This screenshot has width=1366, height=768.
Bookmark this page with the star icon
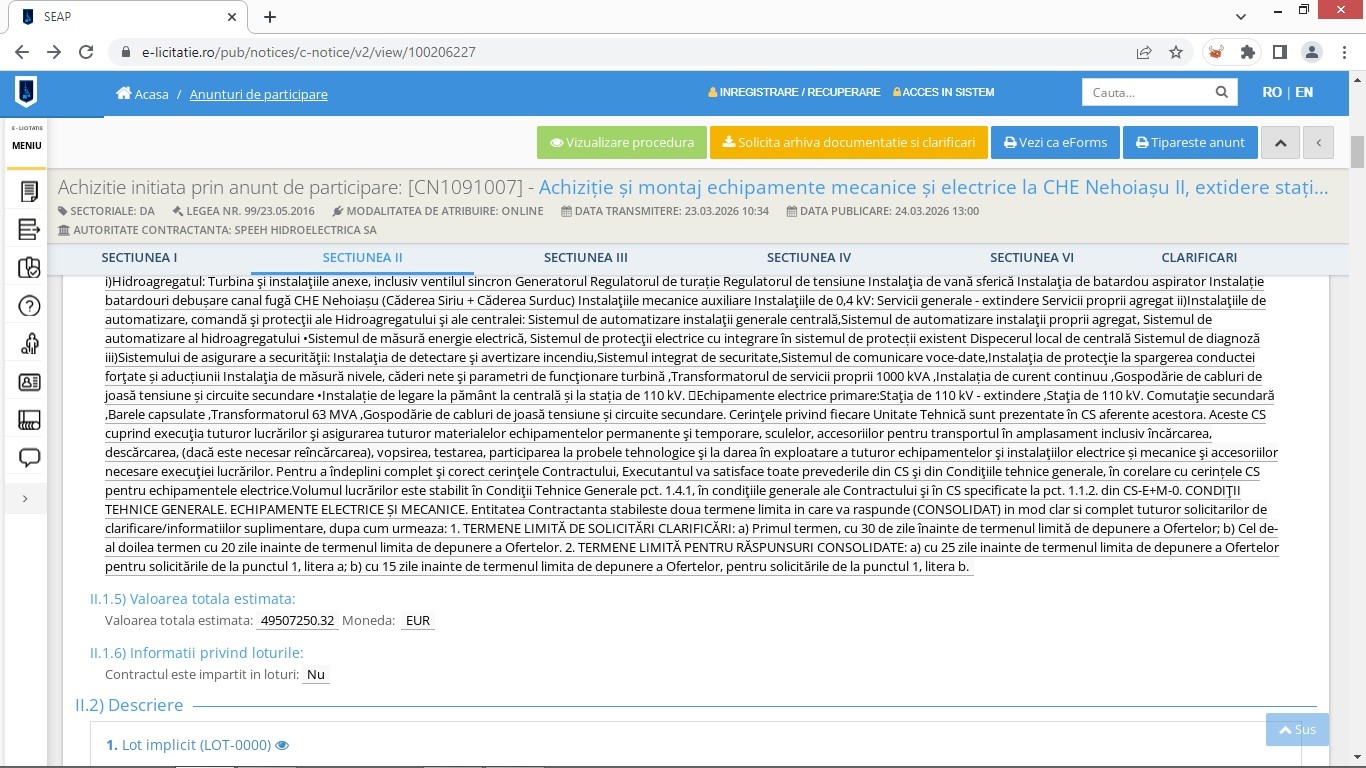coord(1176,52)
